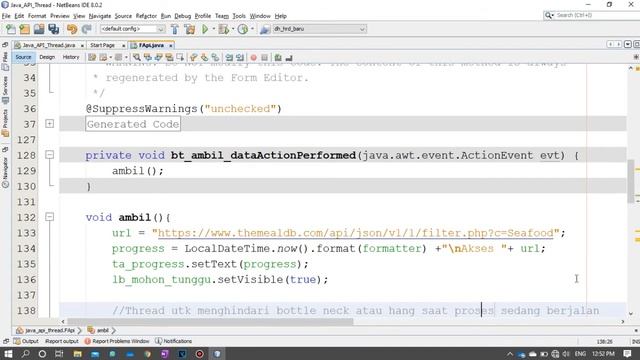Click the taskbar search icon
This screenshot has height=360, width=640.
coord(25,353)
